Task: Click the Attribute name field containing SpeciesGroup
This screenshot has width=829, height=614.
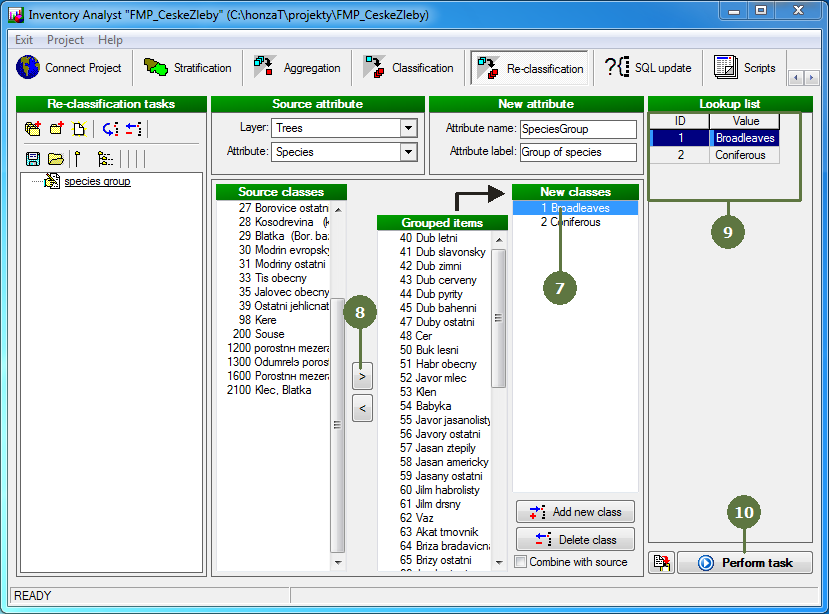Action: (578, 129)
